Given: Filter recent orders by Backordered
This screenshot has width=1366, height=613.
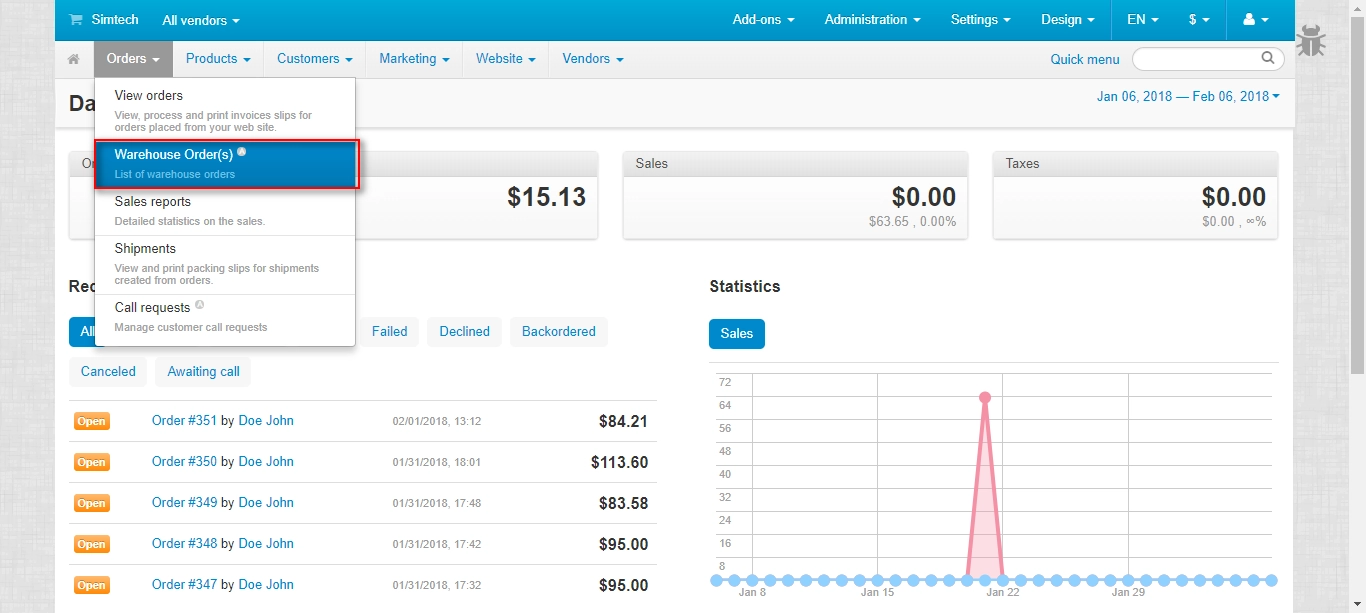Looking at the screenshot, I should 558,332.
